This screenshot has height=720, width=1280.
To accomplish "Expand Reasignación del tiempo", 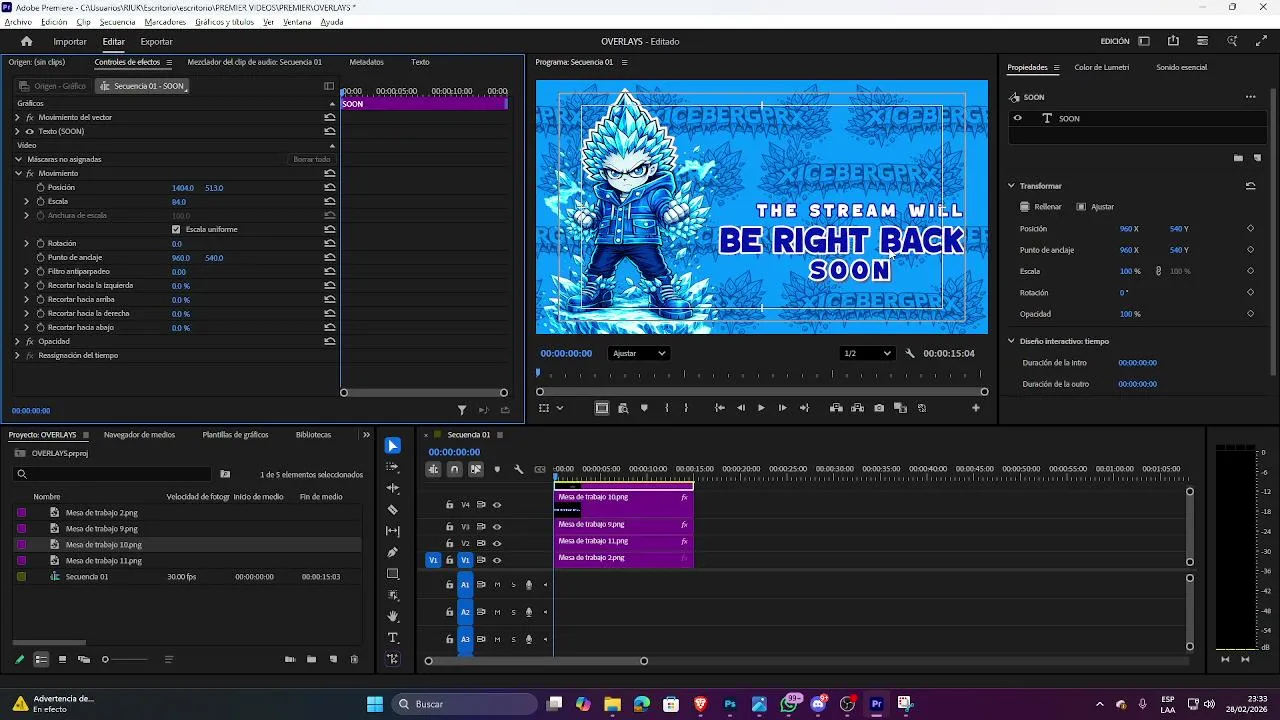I will pyautogui.click(x=17, y=355).
